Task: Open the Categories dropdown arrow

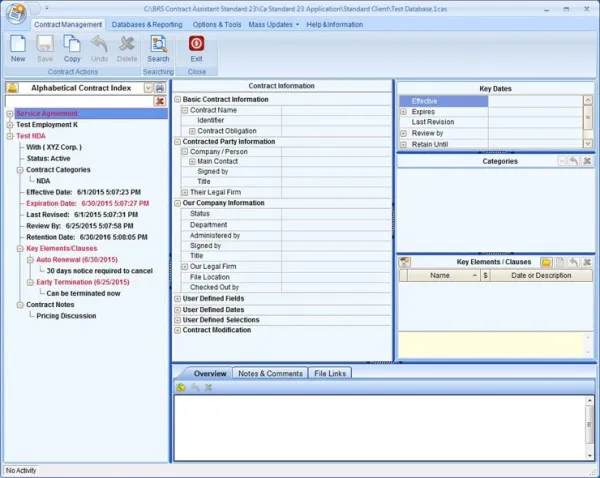Action: tap(561, 161)
